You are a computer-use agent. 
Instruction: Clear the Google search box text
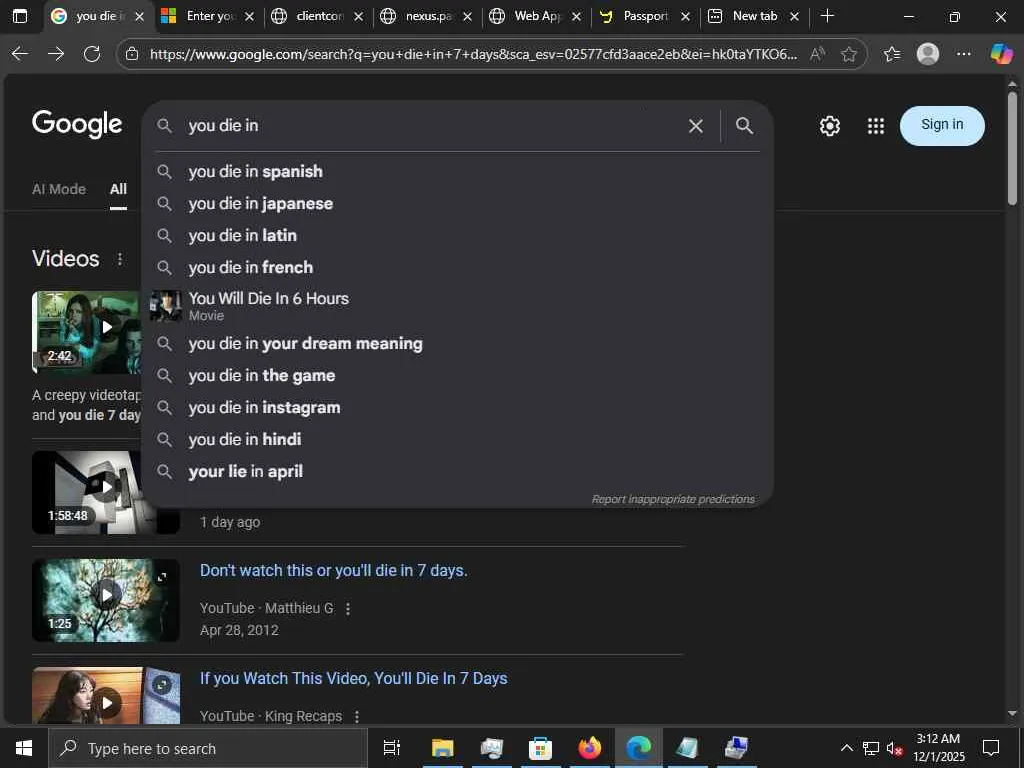pyautogui.click(x=696, y=125)
